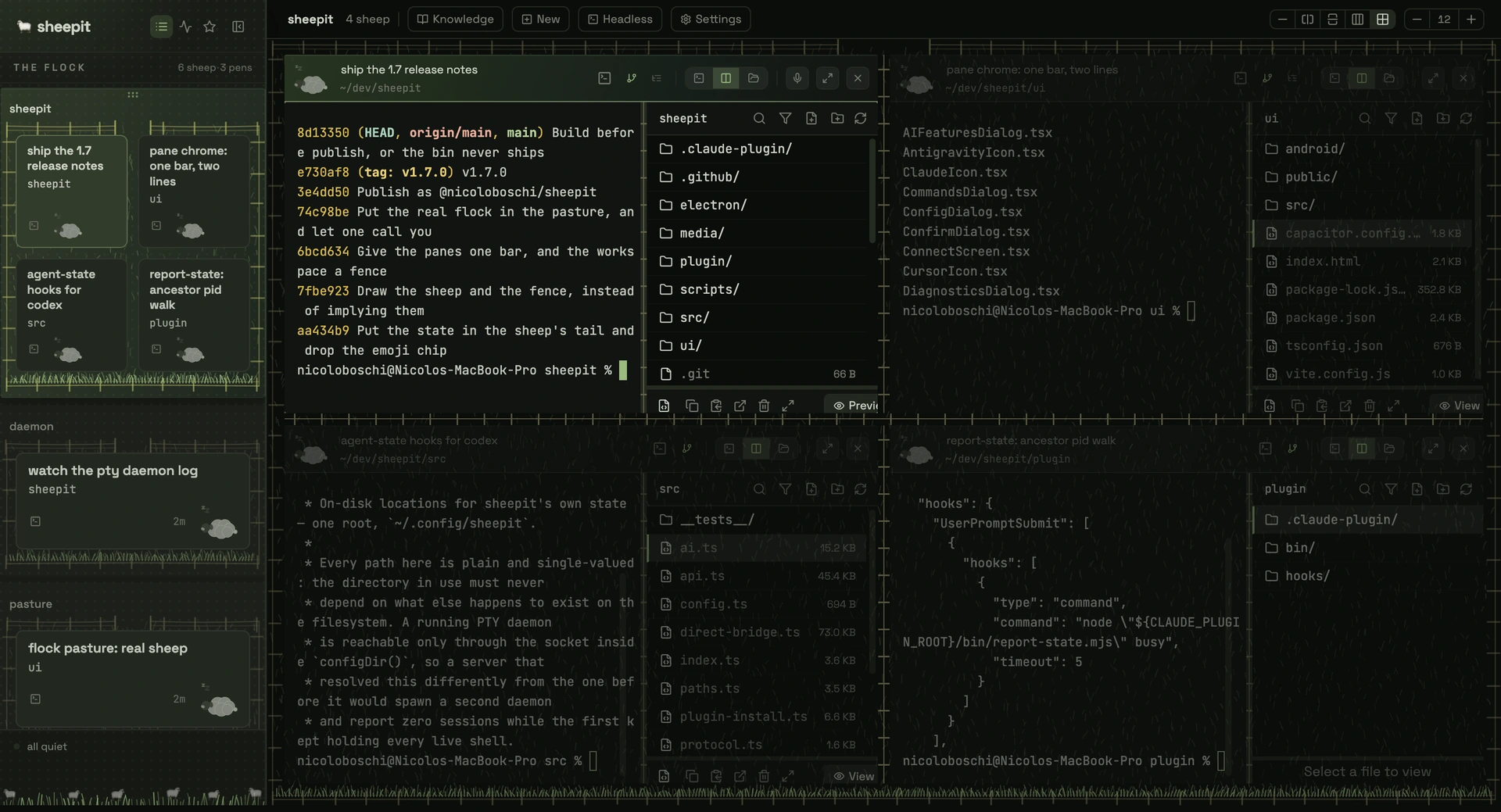Click the sheepit logo in the sidebar header

click(x=54, y=27)
